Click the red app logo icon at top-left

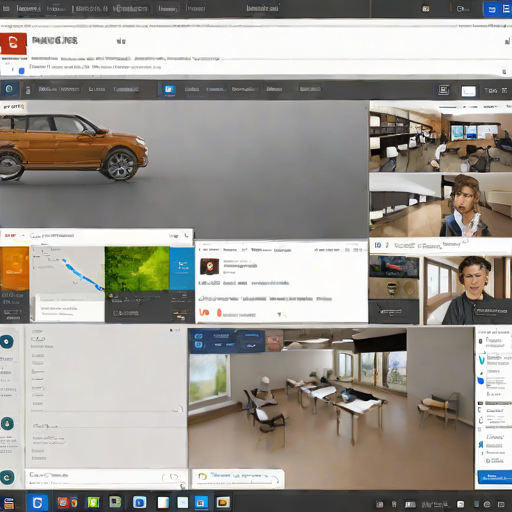(13, 43)
